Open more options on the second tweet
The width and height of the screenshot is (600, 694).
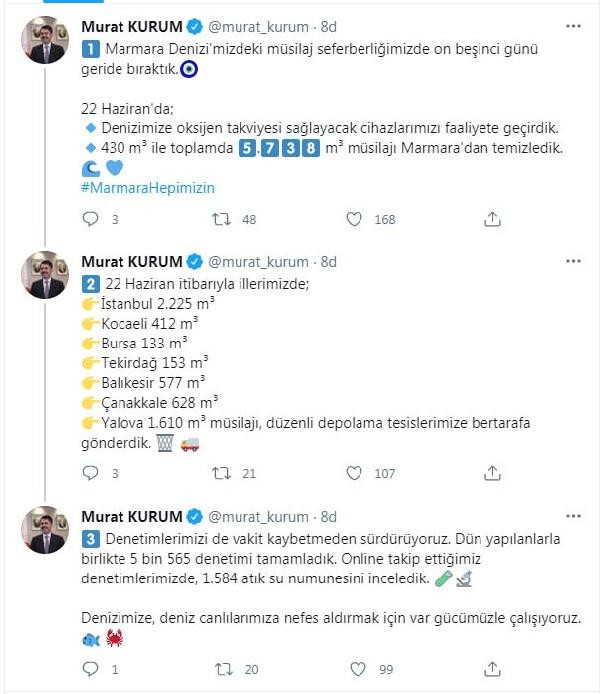572,261
